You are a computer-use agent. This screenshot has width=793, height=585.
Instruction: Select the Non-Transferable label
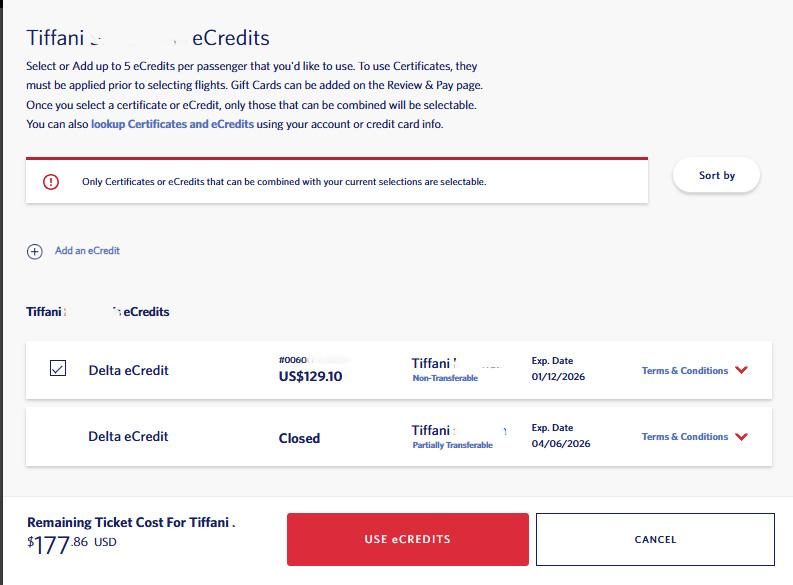[445, 378]
